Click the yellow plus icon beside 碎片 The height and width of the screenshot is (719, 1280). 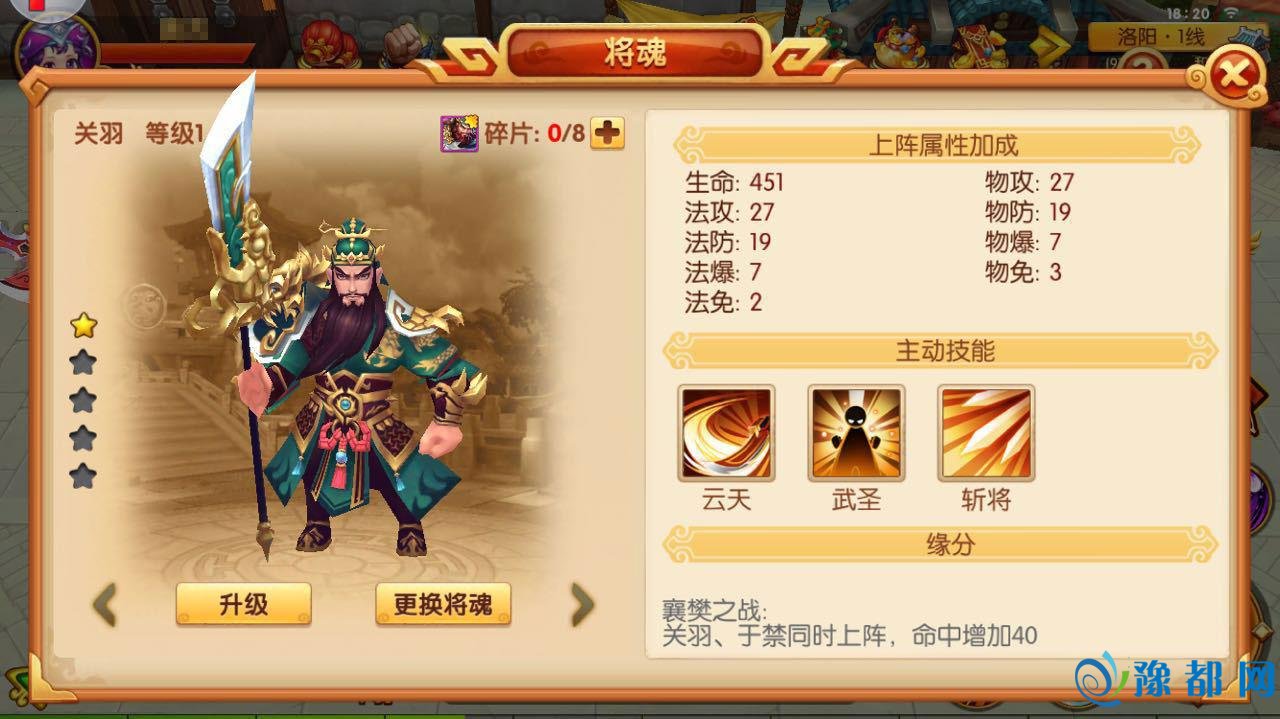pyautogui.click(x=607, y=133)
